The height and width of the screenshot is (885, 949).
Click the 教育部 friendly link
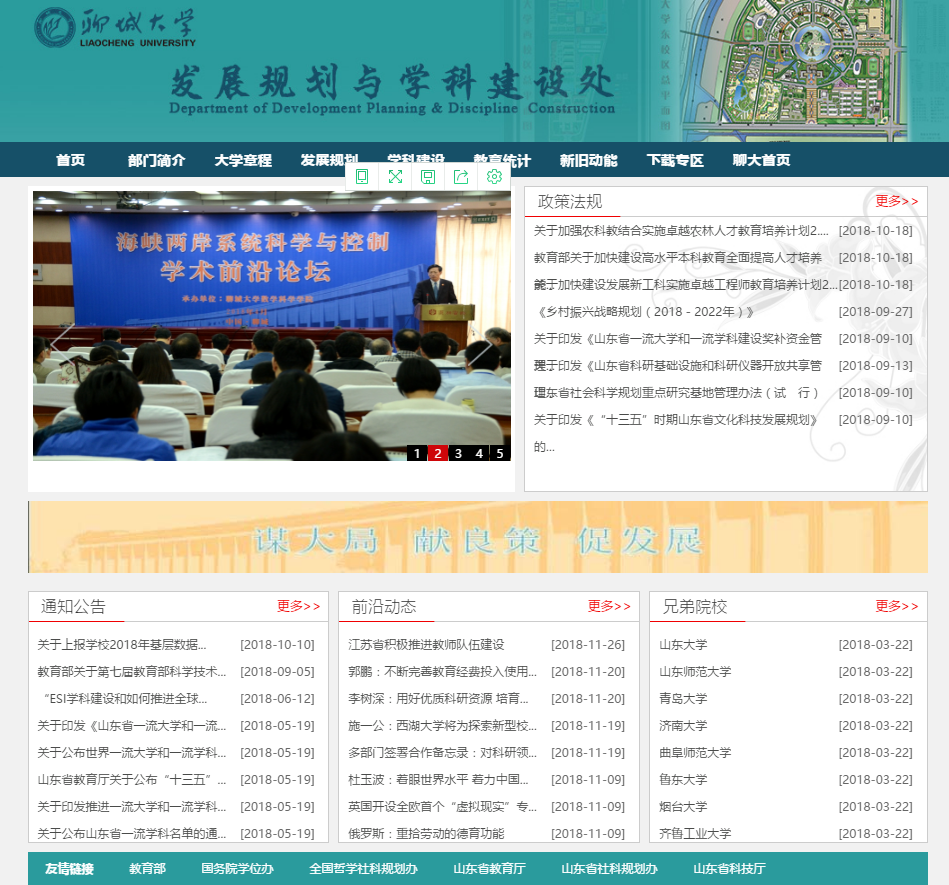(147, 869)
